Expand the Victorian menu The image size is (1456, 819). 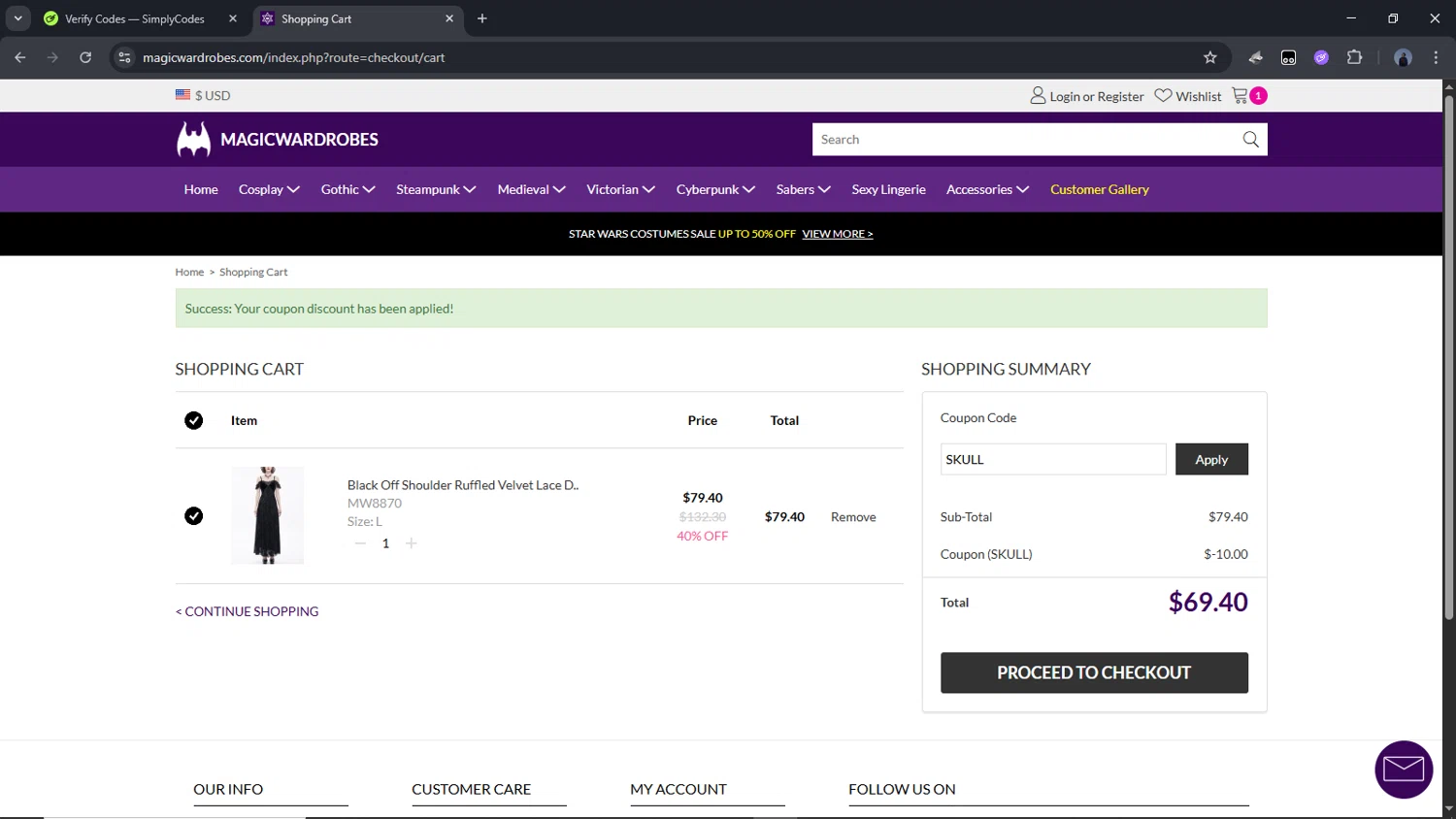coord(620,189)
